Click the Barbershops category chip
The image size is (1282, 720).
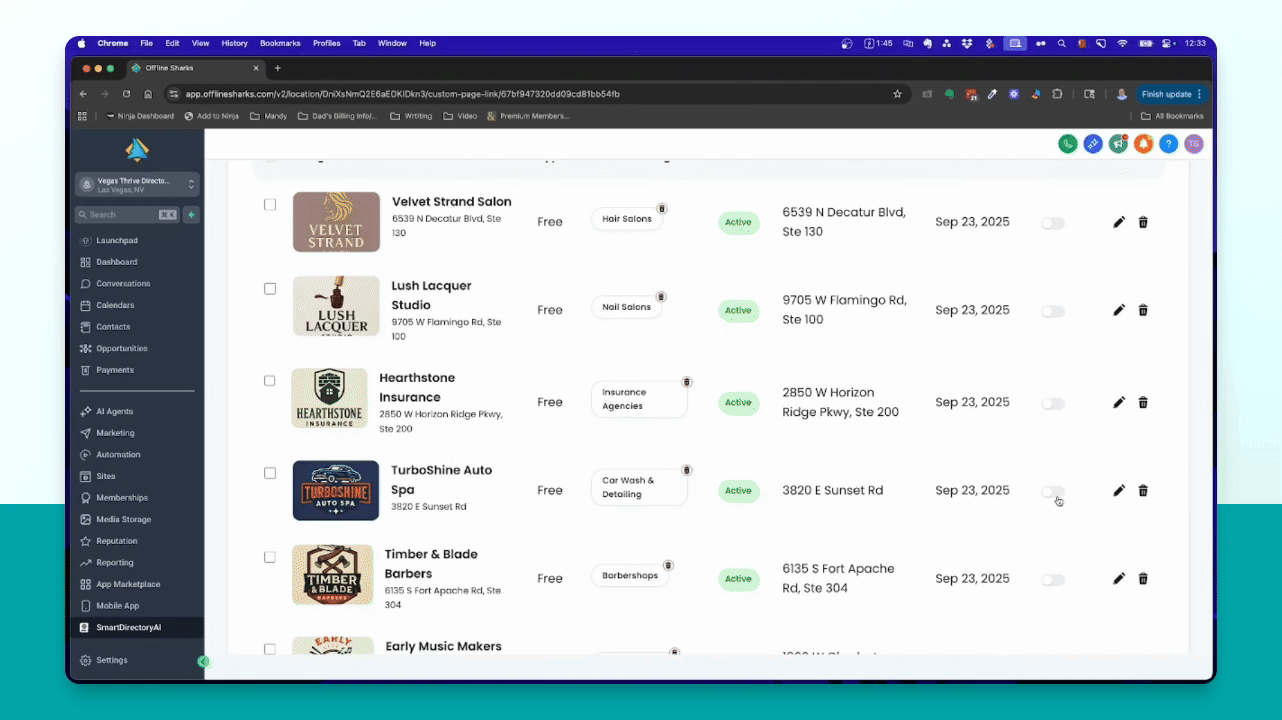(630, 576)
